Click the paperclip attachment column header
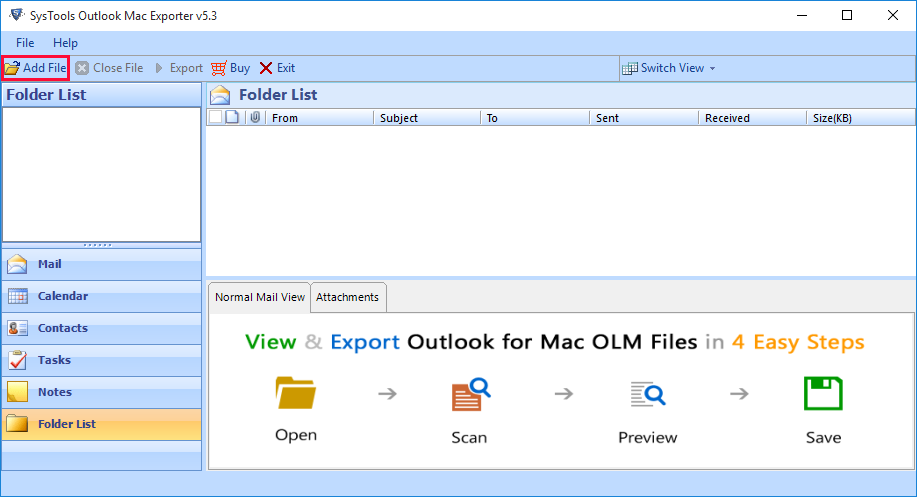This screenshot has width=917, height=497. pos(255,117)
